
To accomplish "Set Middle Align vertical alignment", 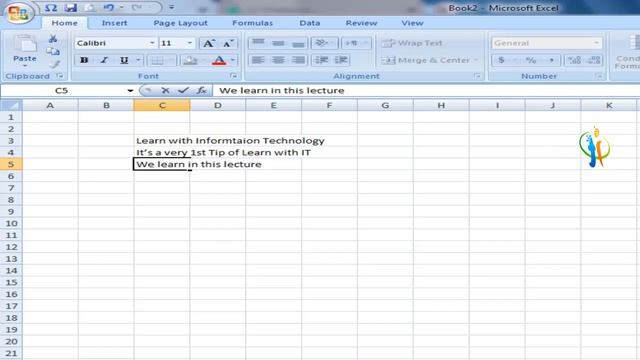I will click(278, 43).
